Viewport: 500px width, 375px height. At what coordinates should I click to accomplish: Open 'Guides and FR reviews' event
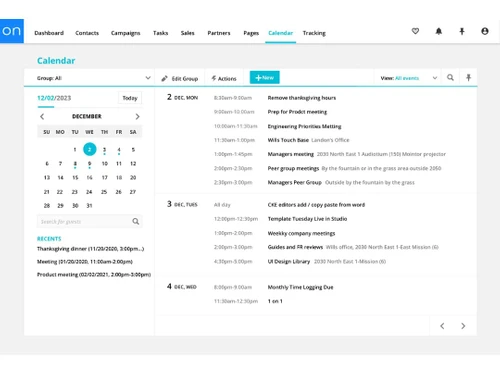295,247
